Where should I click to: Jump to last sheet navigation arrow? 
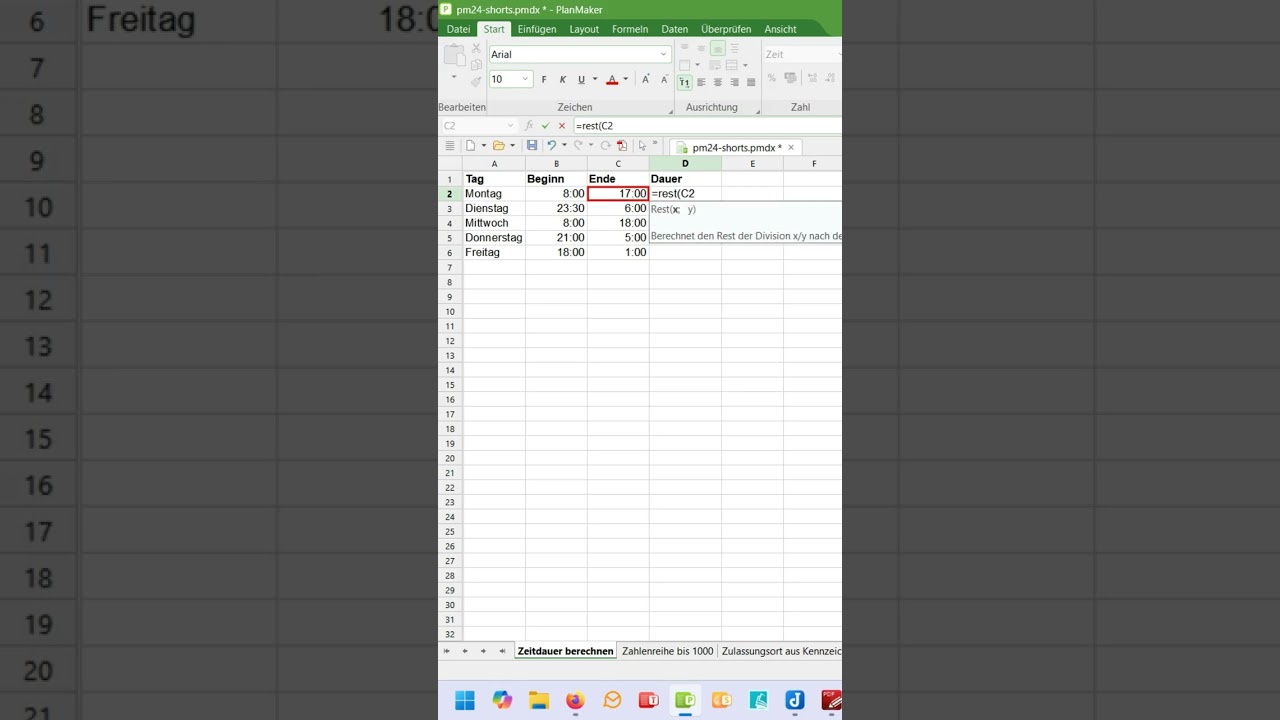pyautogui.click(x=501, y=651)
